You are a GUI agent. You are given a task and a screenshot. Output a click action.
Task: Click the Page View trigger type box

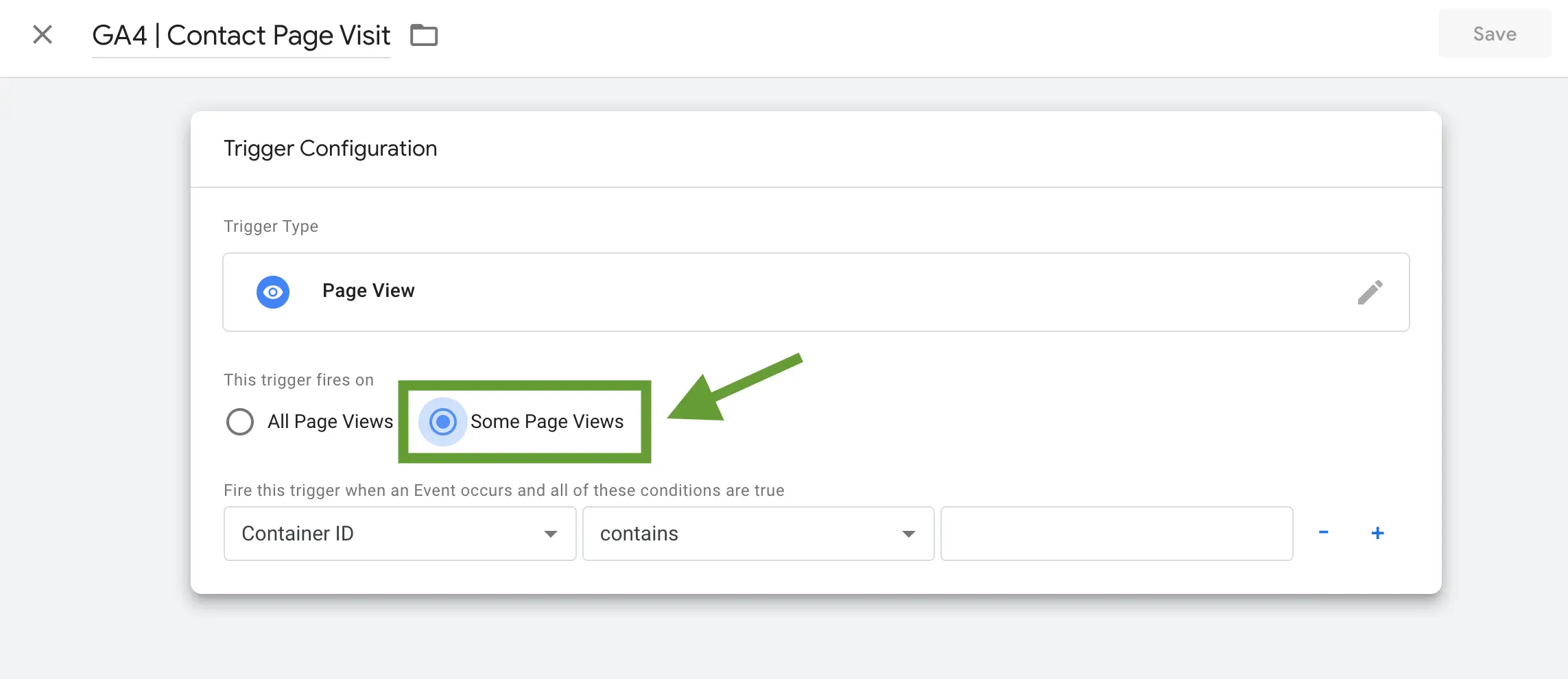tap(816, 292)
